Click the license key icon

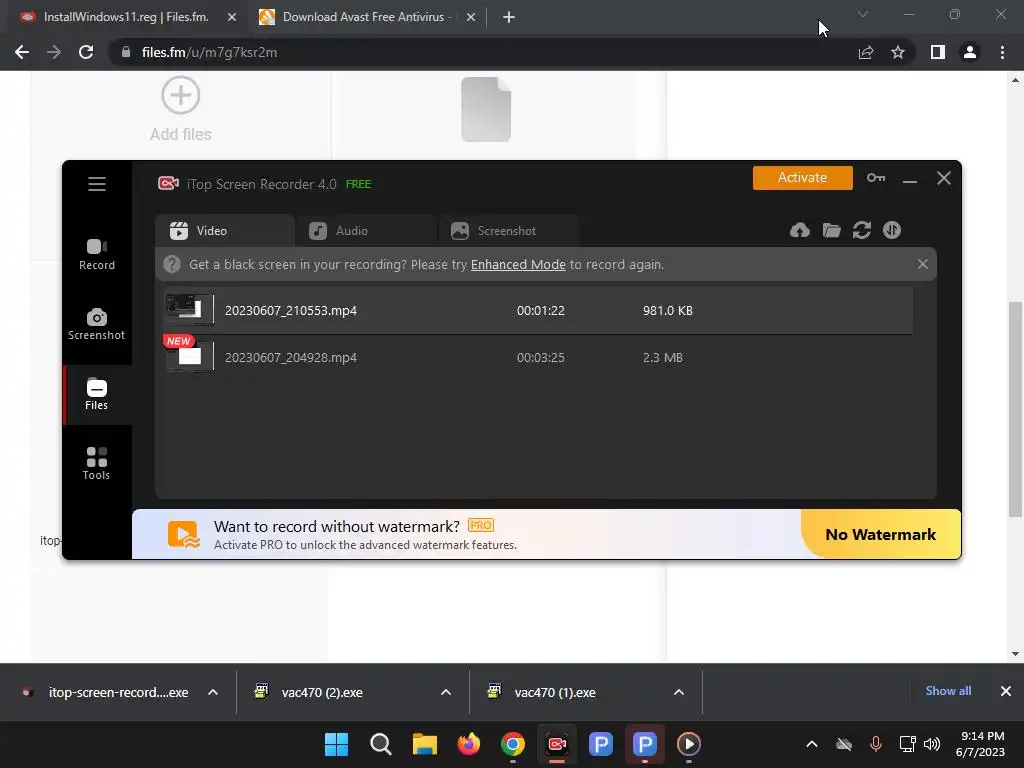pos(876,178)
